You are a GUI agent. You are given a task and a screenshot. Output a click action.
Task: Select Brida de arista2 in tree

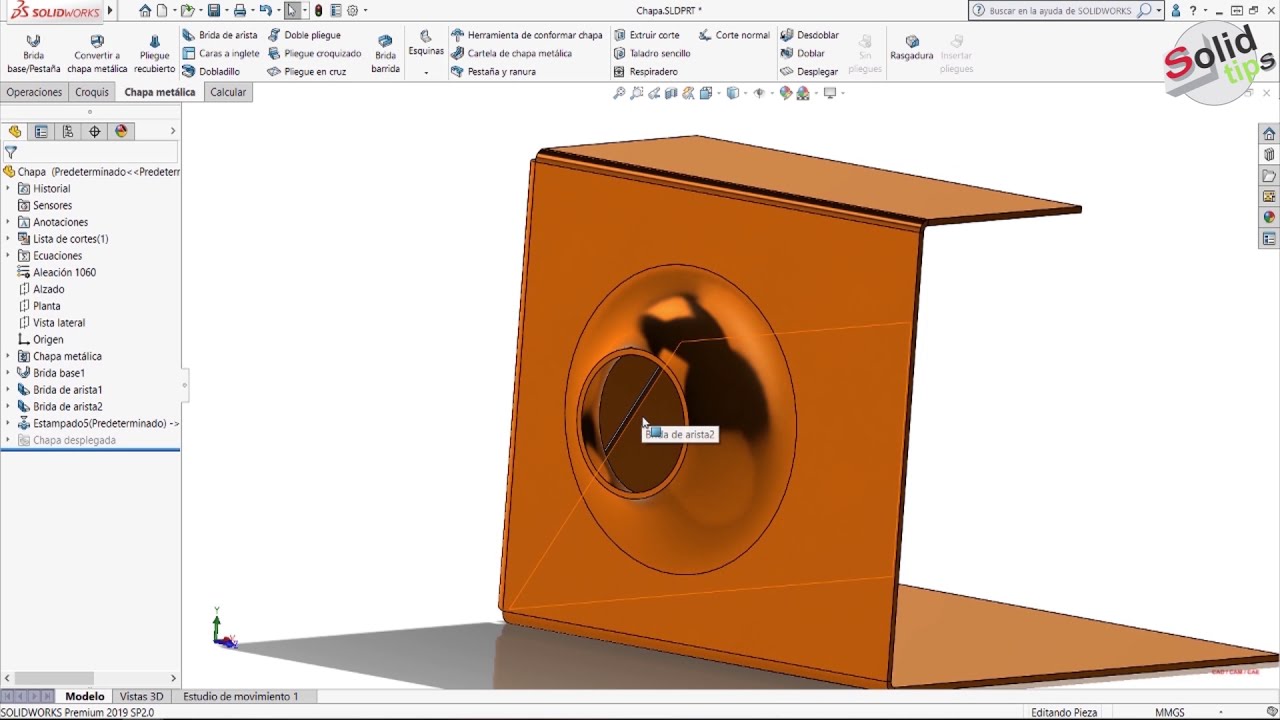(x=60, y=407)
